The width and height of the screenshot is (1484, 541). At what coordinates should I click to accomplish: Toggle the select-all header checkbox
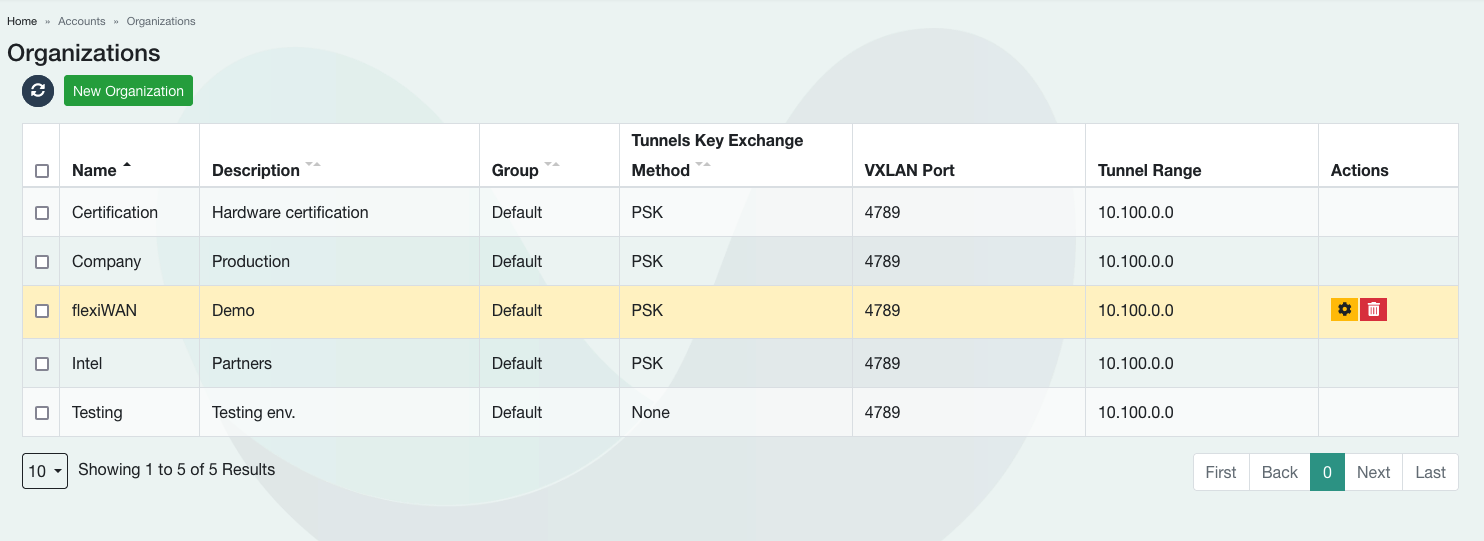click(42, 171)
